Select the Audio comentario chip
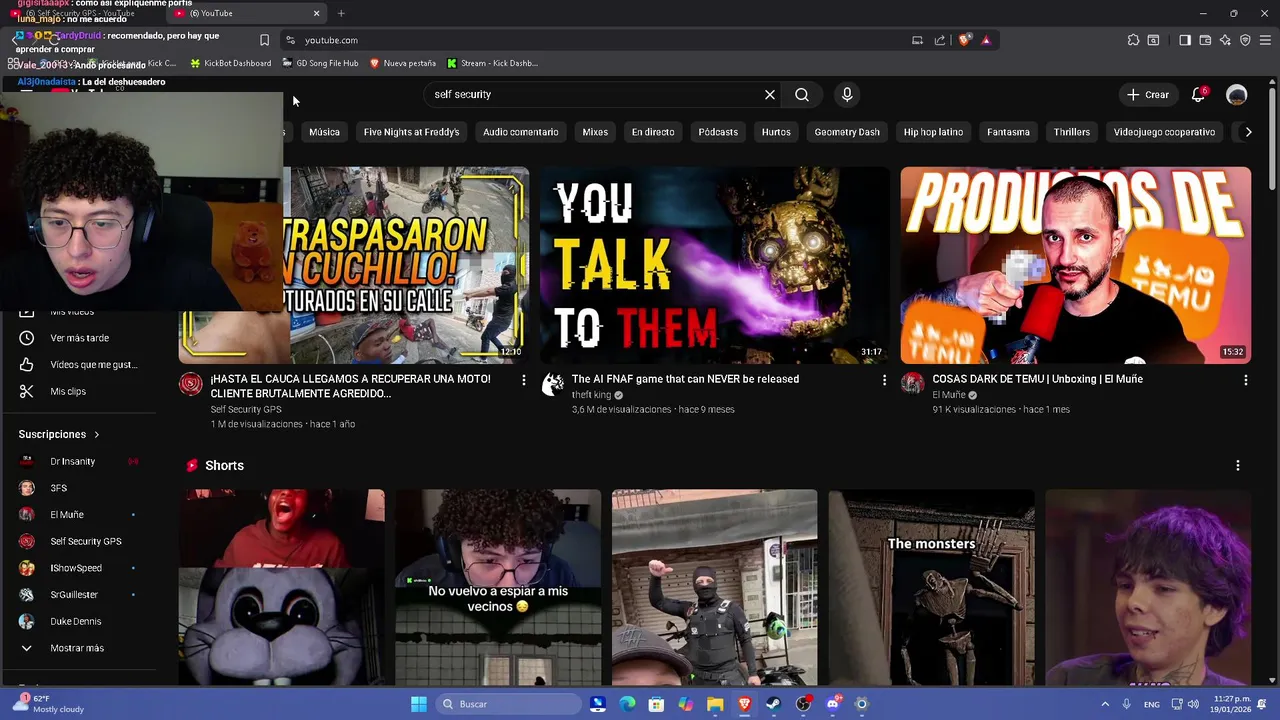Screen dimensions: 1280x720 tap(520, 132)
